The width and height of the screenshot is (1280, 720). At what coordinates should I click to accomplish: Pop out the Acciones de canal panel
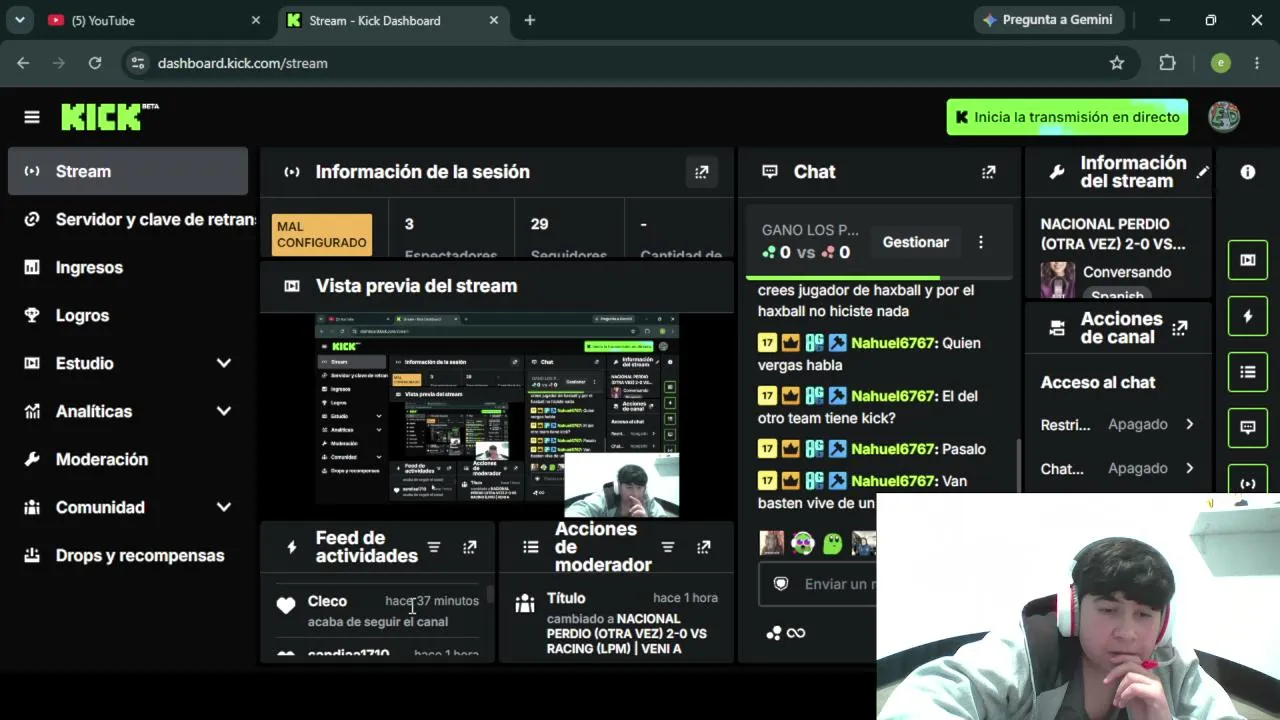(1180, 328)
